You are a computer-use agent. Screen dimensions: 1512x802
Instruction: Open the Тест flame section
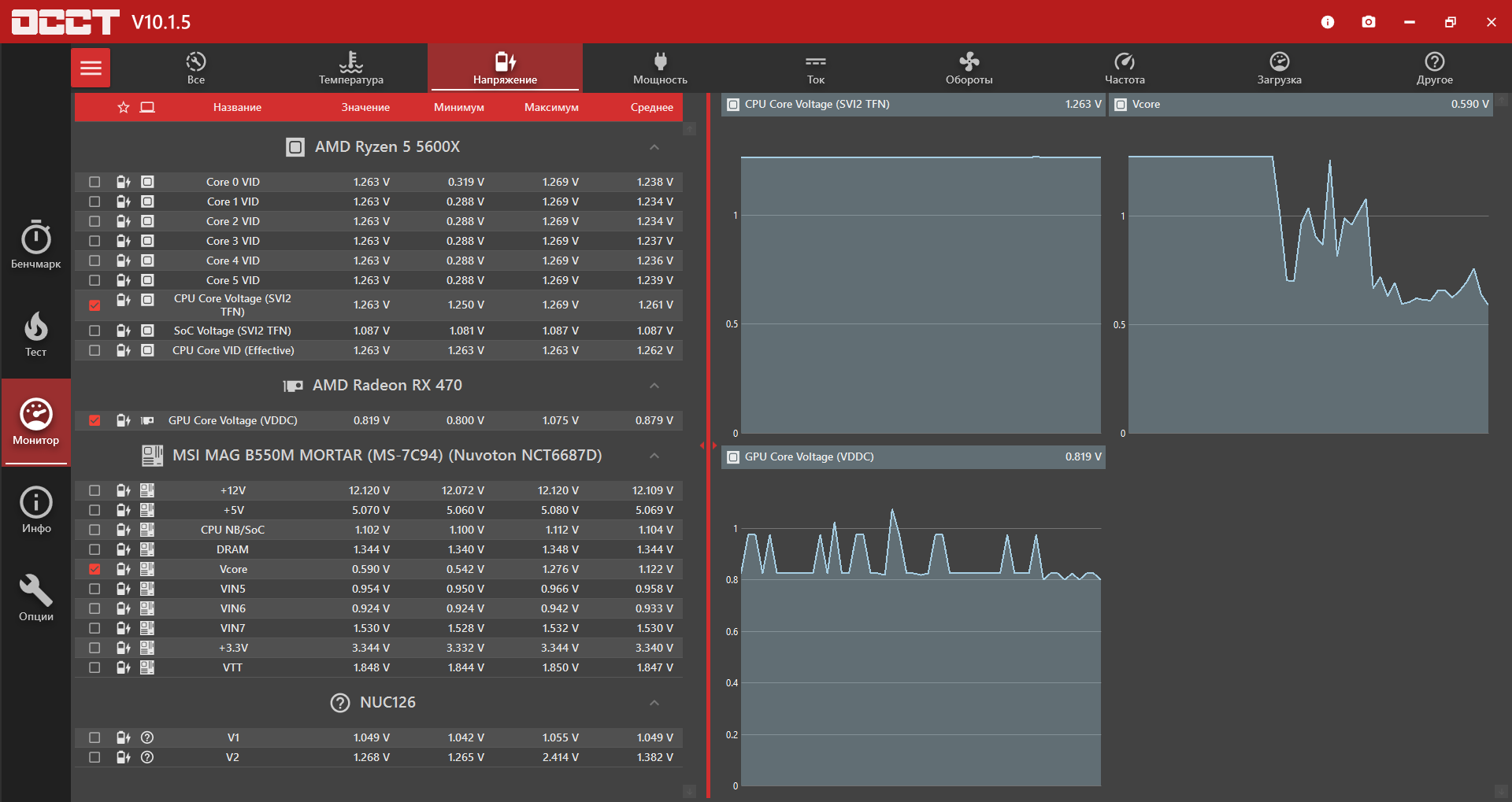(35, 334)
